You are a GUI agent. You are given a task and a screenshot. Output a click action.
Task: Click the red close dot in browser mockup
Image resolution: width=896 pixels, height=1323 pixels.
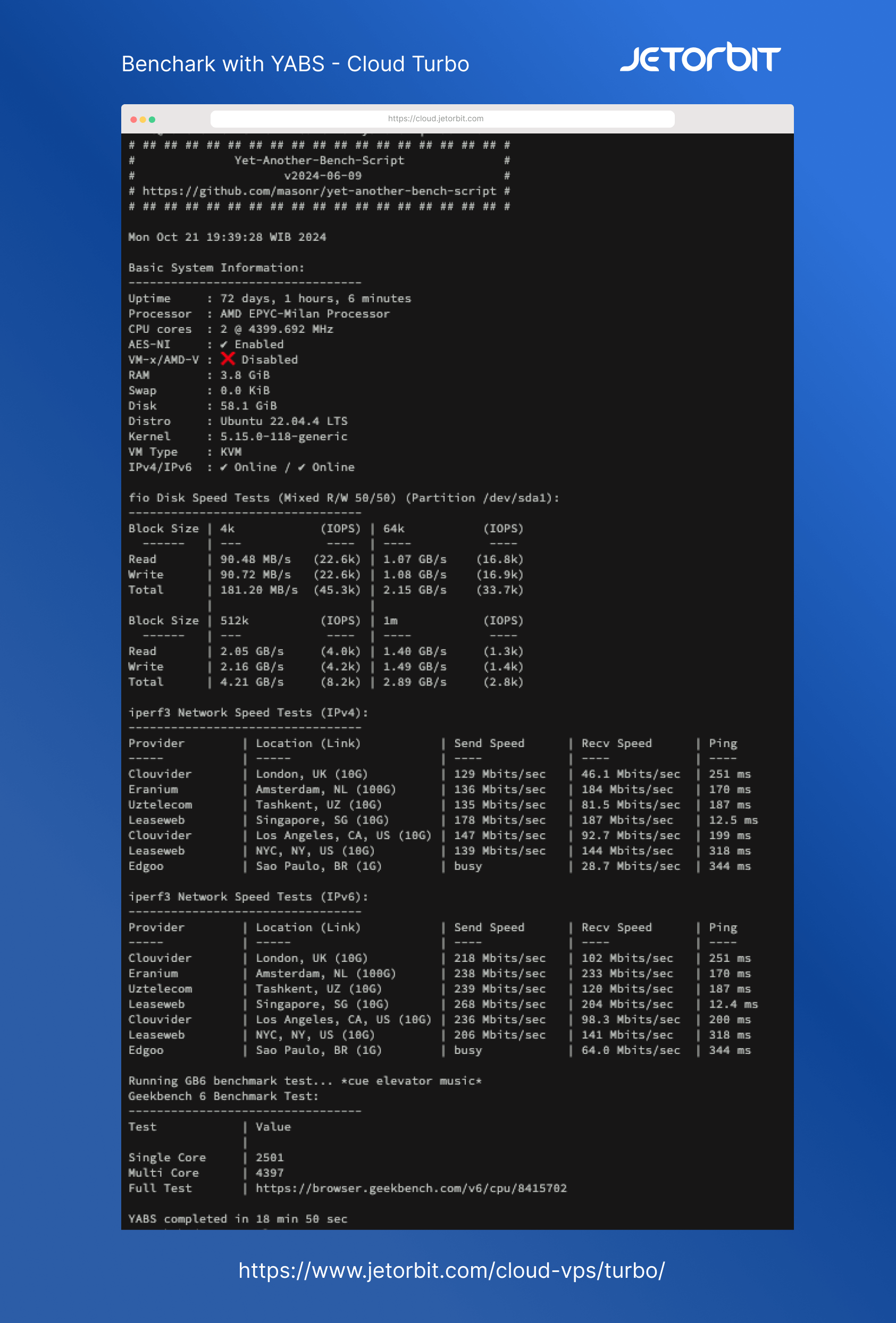point(134,120)
